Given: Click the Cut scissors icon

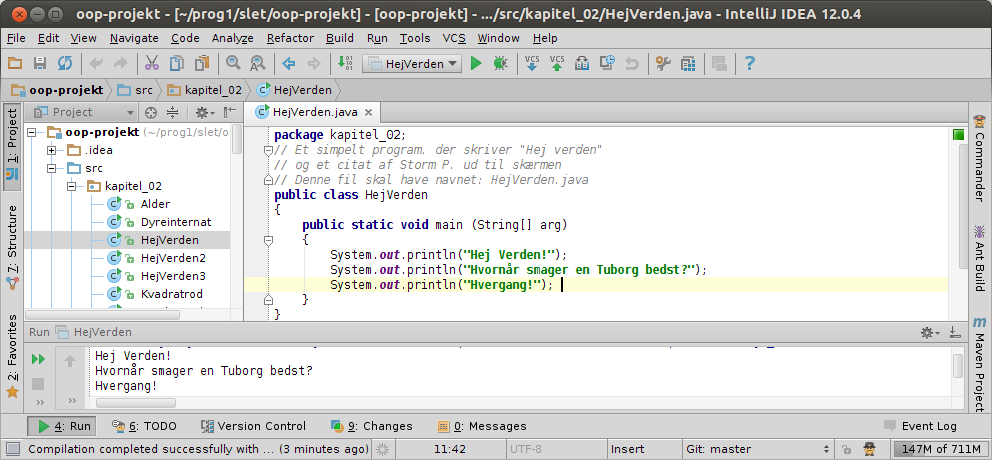Looking at the screenshot, I should pos(151,63).
